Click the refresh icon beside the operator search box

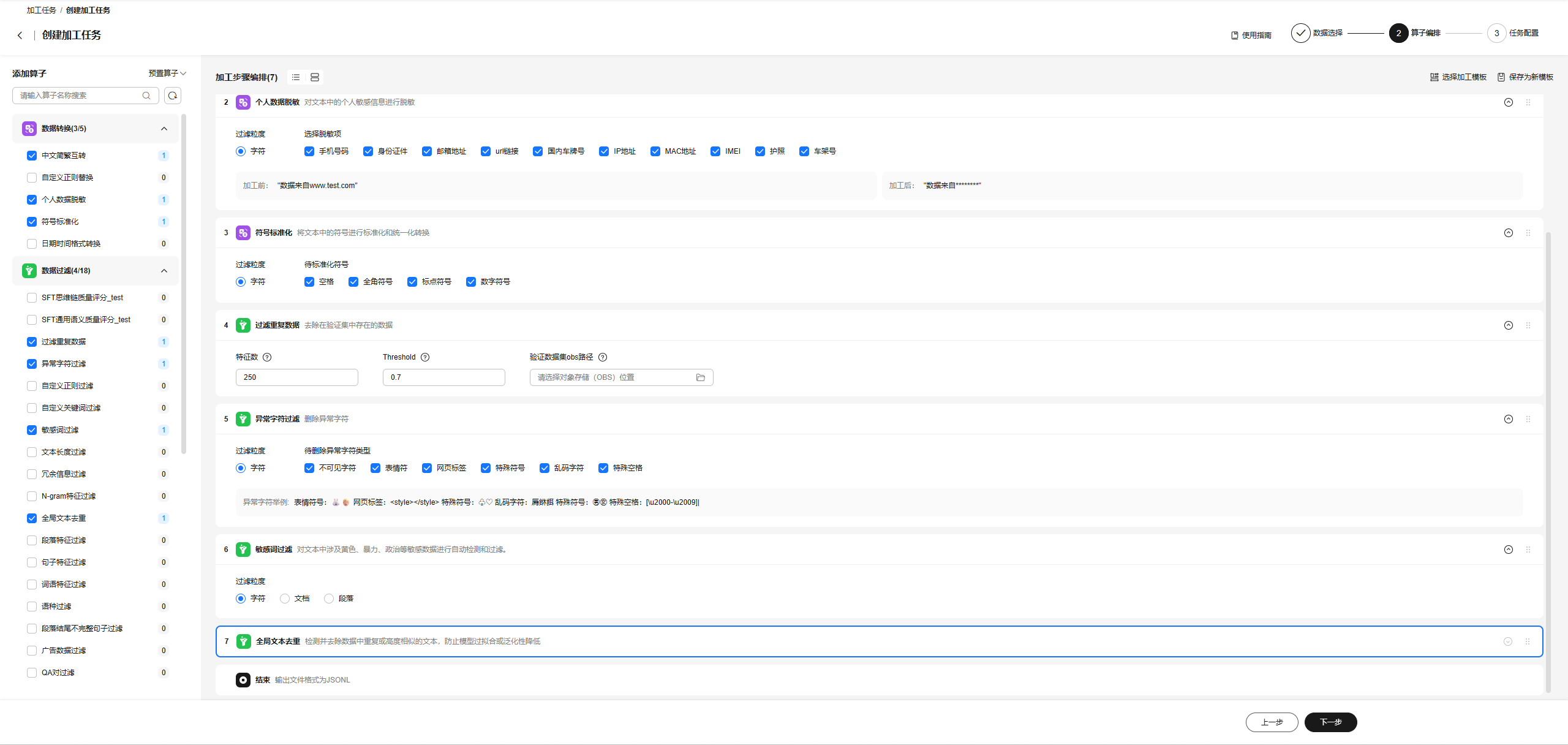(x=173, y=96)
